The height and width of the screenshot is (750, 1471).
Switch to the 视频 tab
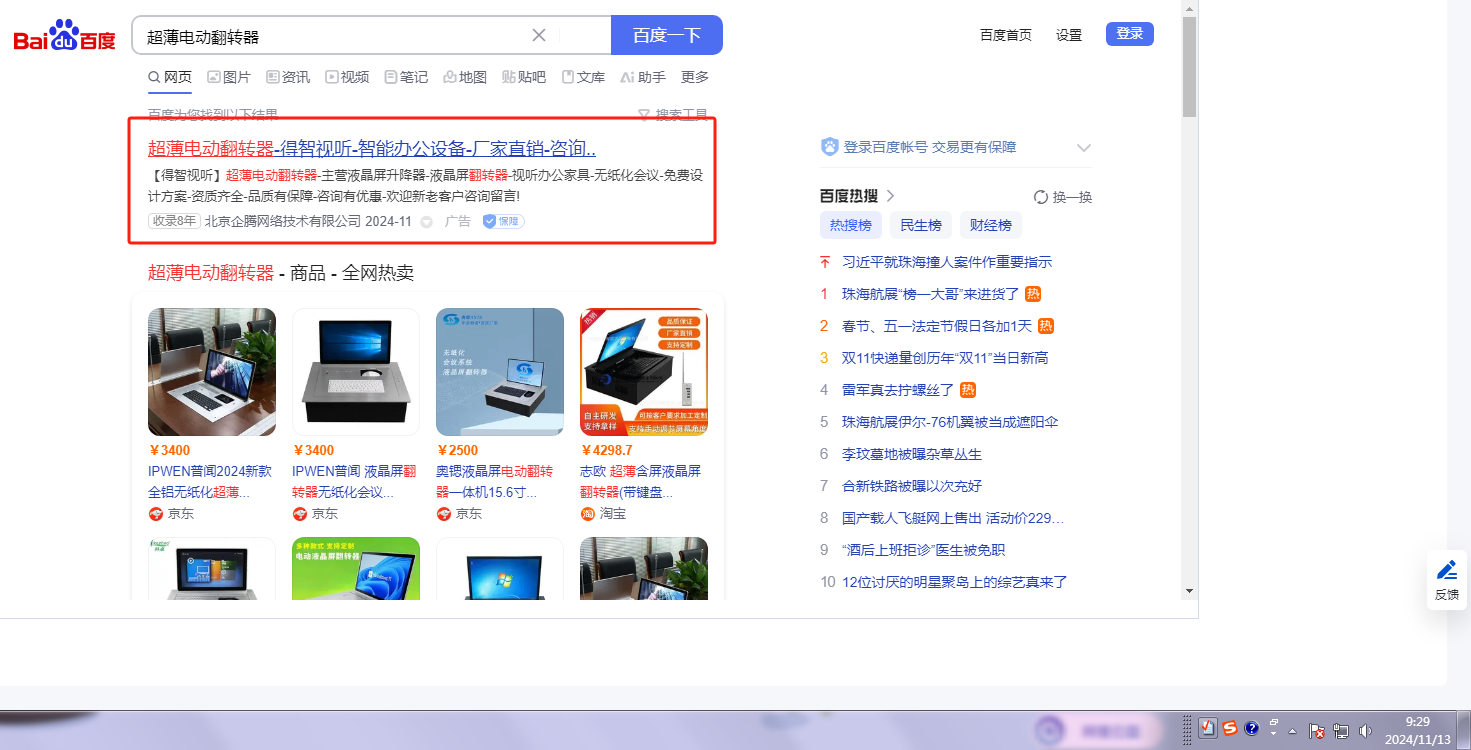click(347, 77)
